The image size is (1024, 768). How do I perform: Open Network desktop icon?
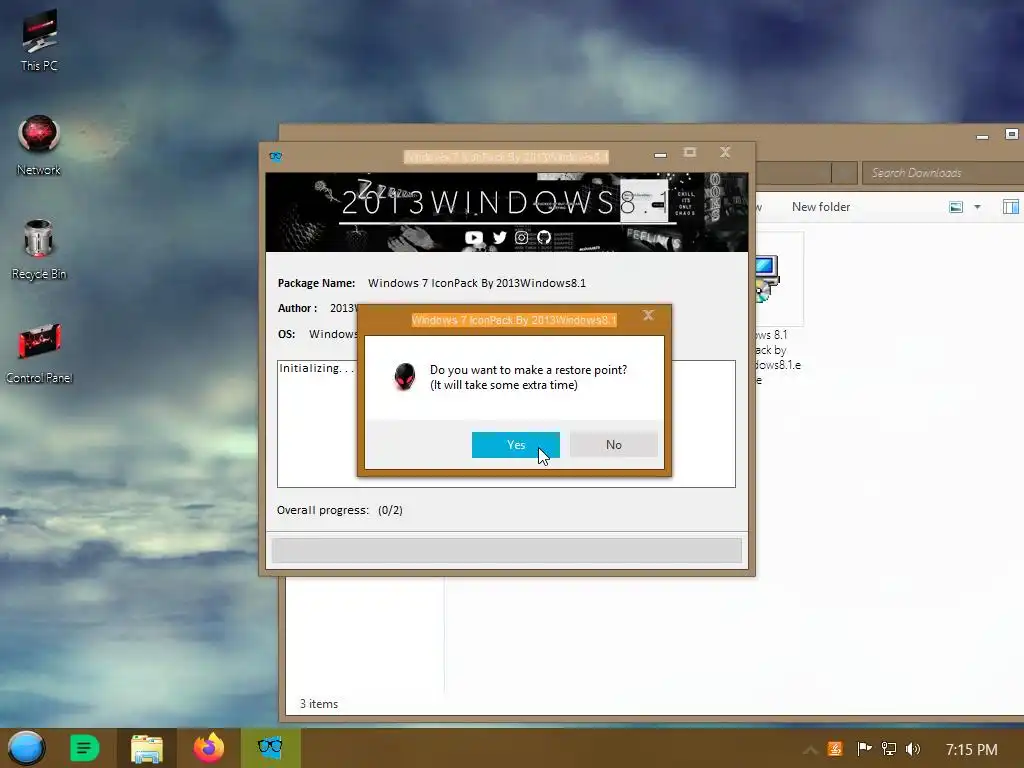point(39,145)
